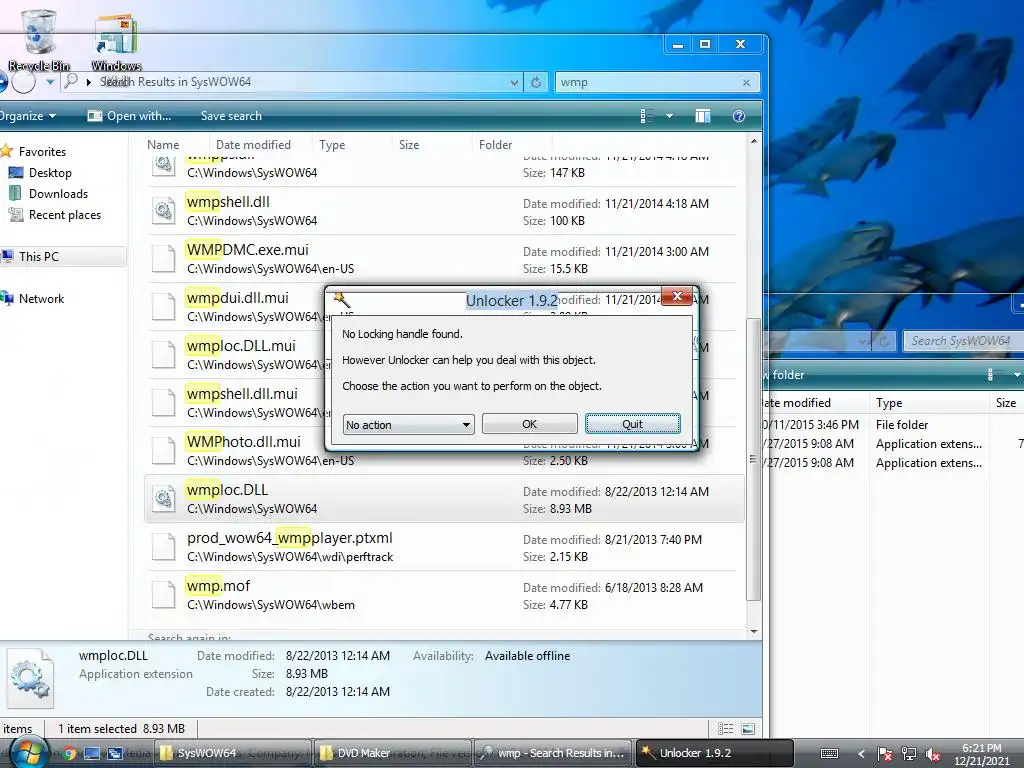Image resolution: width=1024 pixels, height=768 pixels.
Task: Open the Action Center flag tray icon
Action: point(884,754)
